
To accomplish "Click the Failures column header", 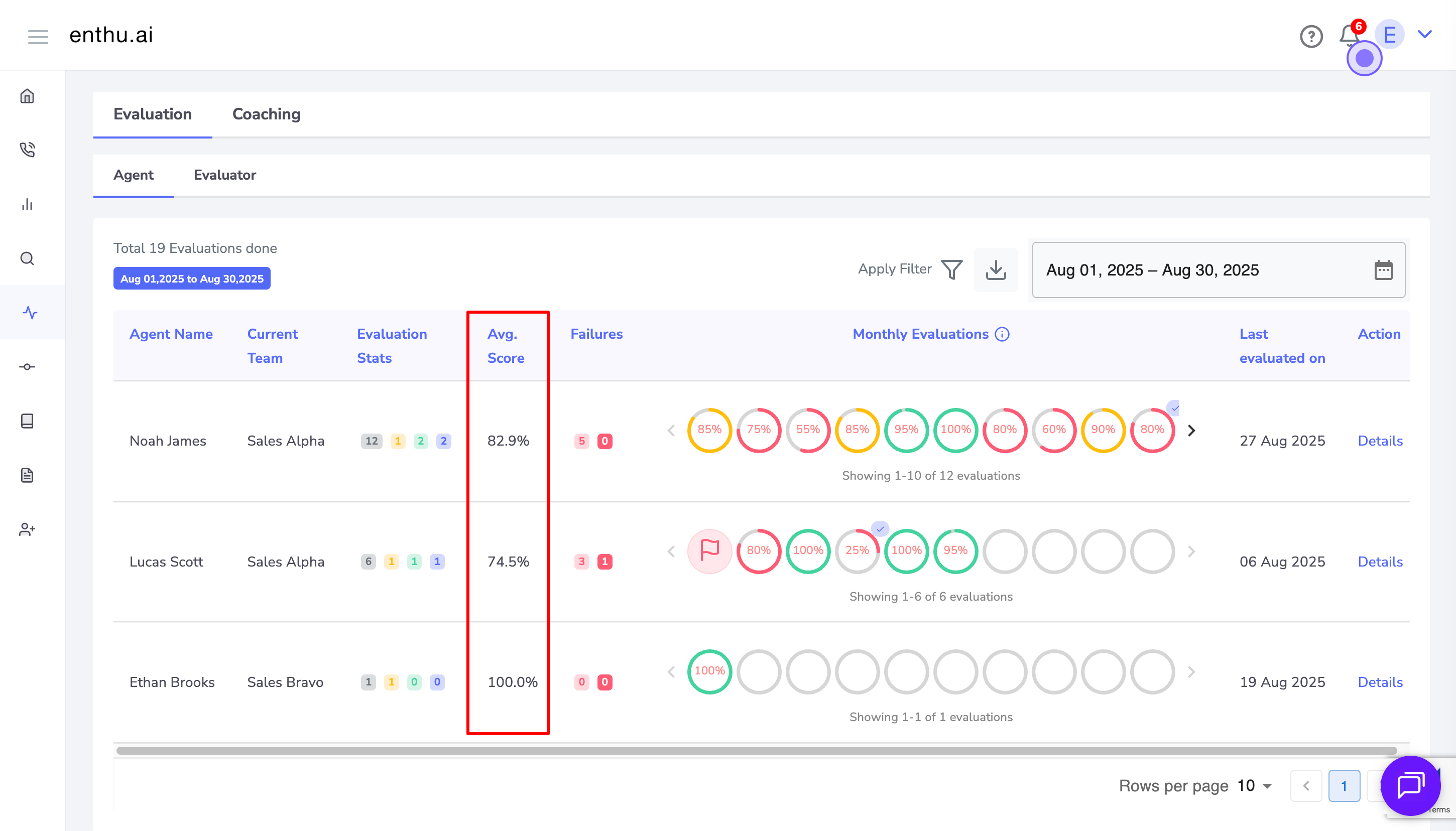I will (x=596, y=334).
